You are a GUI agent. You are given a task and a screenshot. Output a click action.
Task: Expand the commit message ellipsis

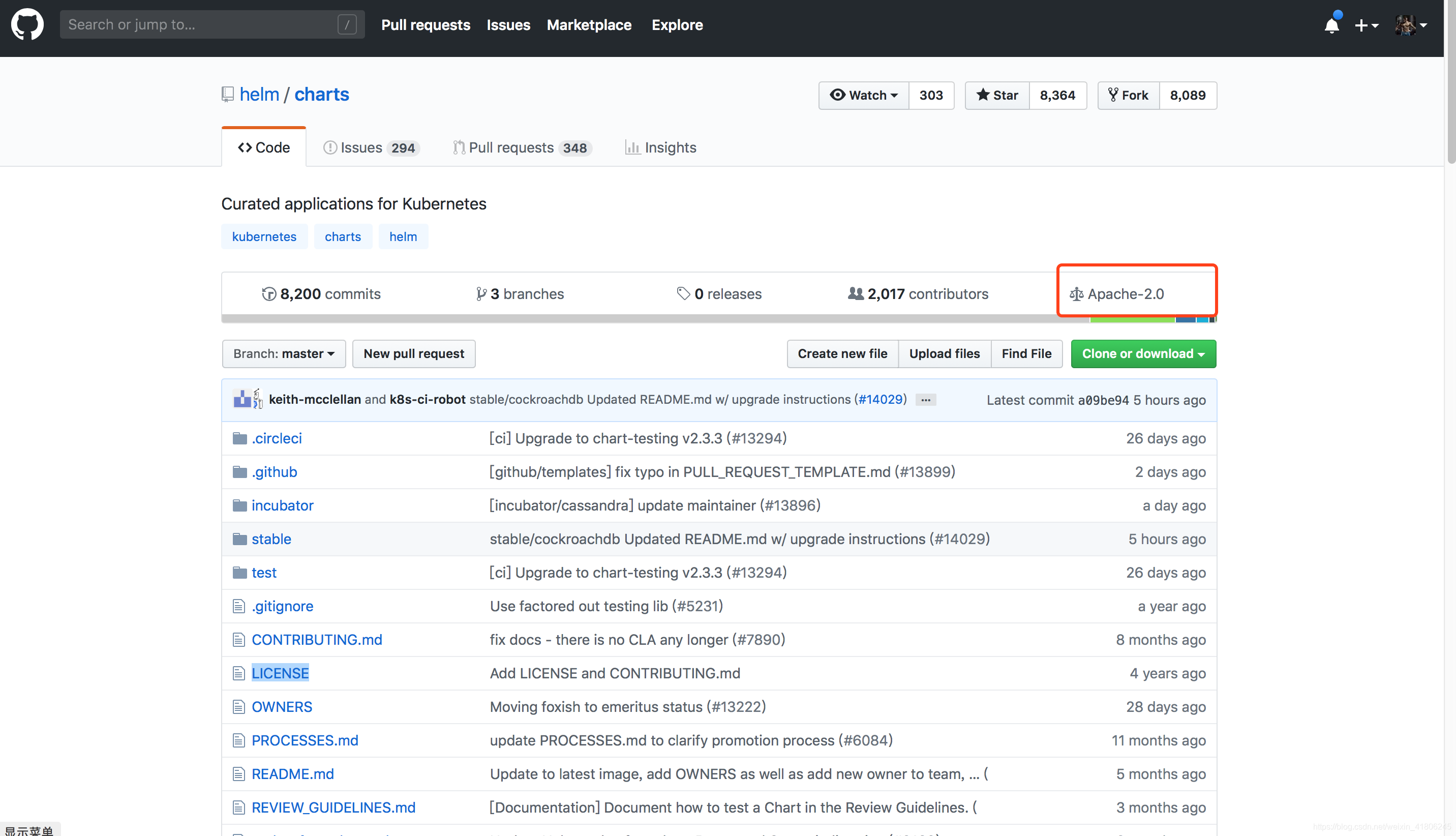click(x=926, y=400)
